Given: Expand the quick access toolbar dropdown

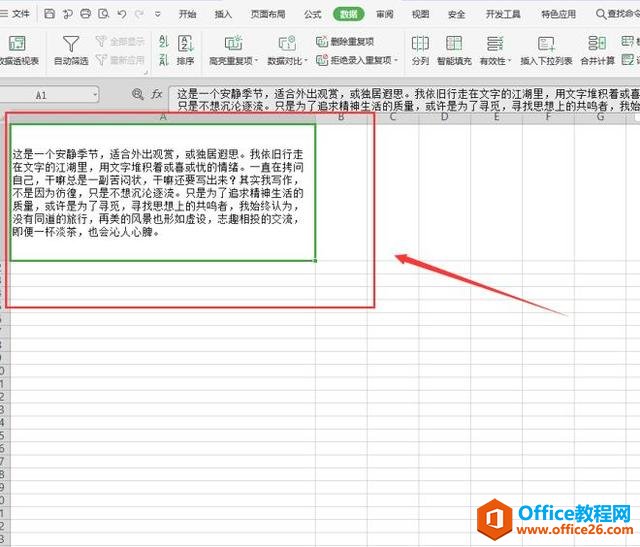Looking at the screenshot, I should point(158,14).
